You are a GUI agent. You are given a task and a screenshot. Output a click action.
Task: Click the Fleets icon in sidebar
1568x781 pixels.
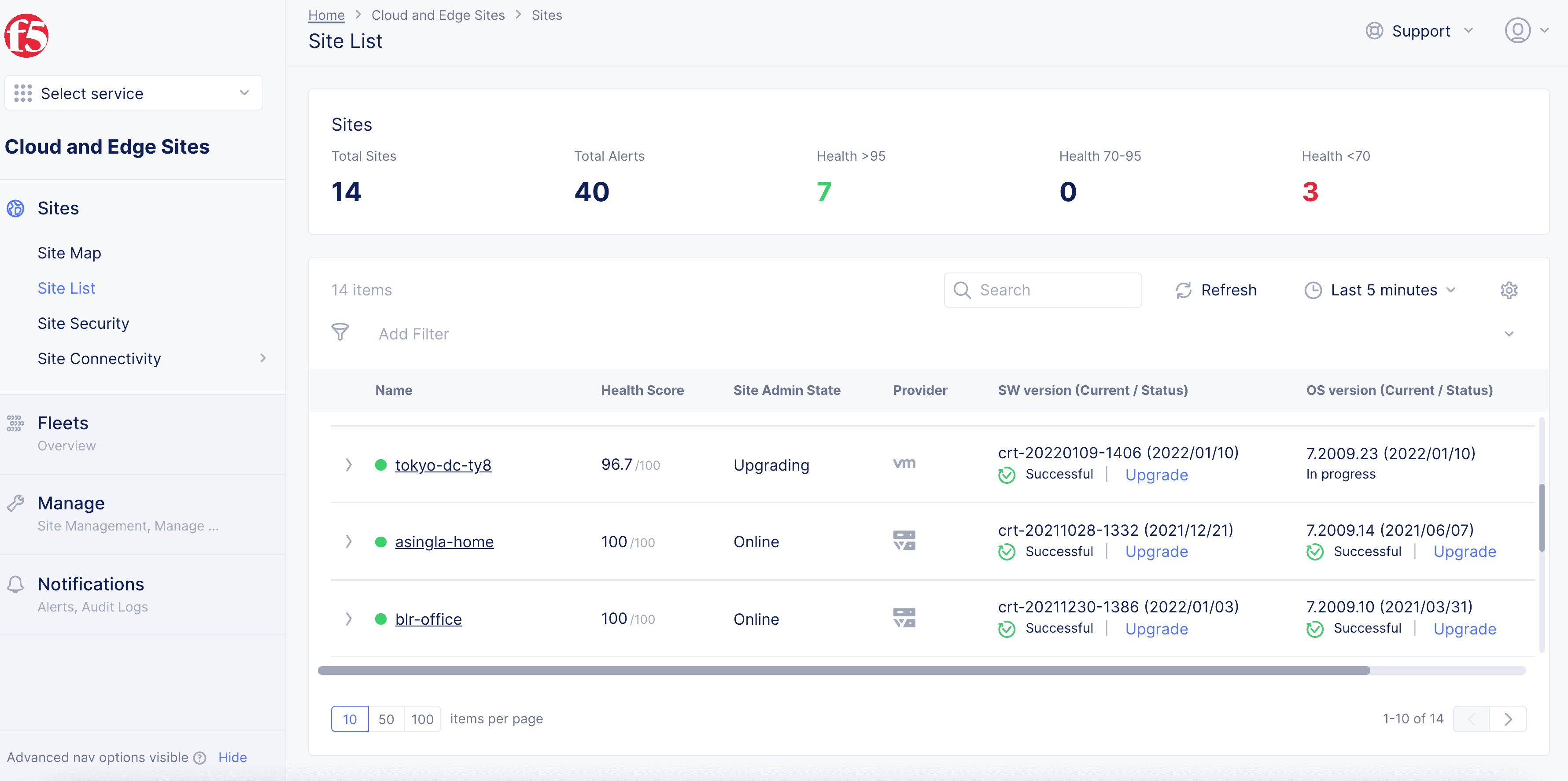15,423
